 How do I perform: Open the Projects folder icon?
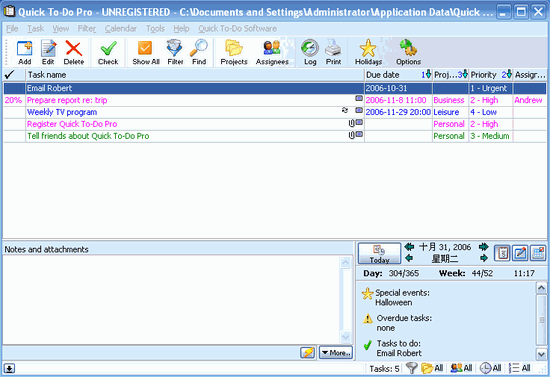[234, 53]
